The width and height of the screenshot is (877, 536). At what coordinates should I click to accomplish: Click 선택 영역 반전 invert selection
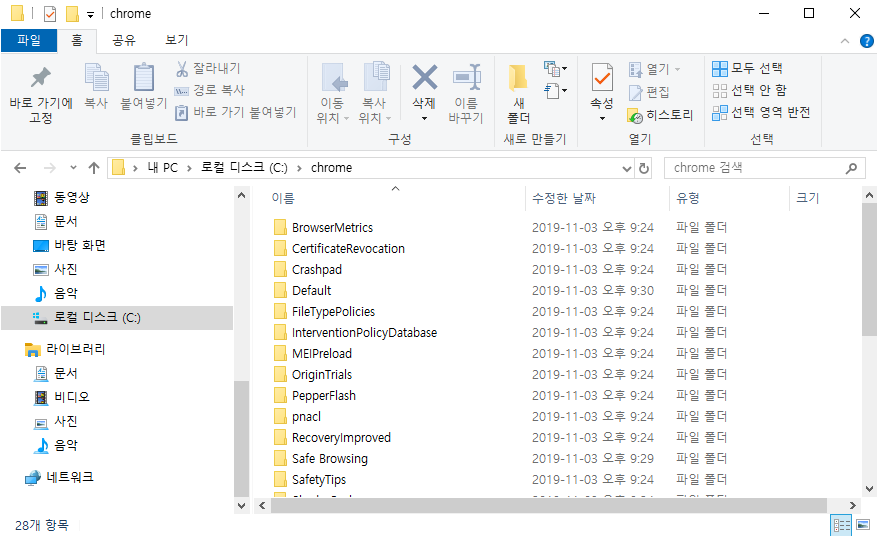tap(761, 112)
